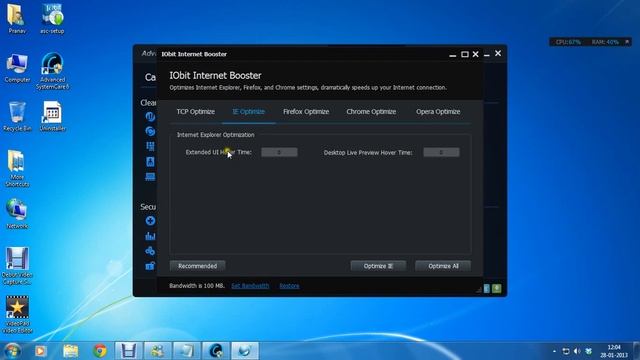Select the Network desktop icon
The width and height of the screenshot is (640, 360).
[17, 214]
